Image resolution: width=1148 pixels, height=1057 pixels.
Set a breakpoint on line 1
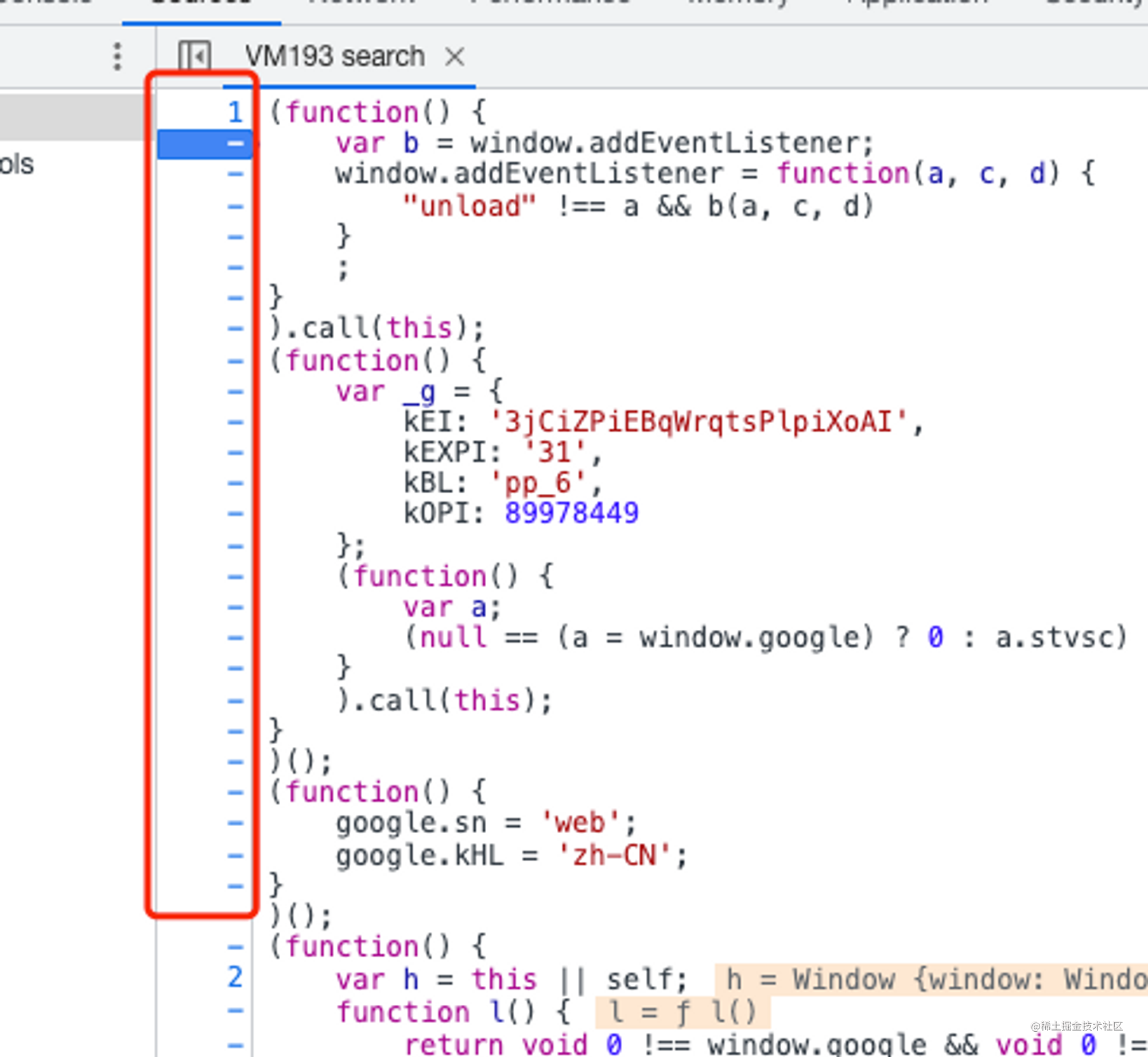(234, 112)
